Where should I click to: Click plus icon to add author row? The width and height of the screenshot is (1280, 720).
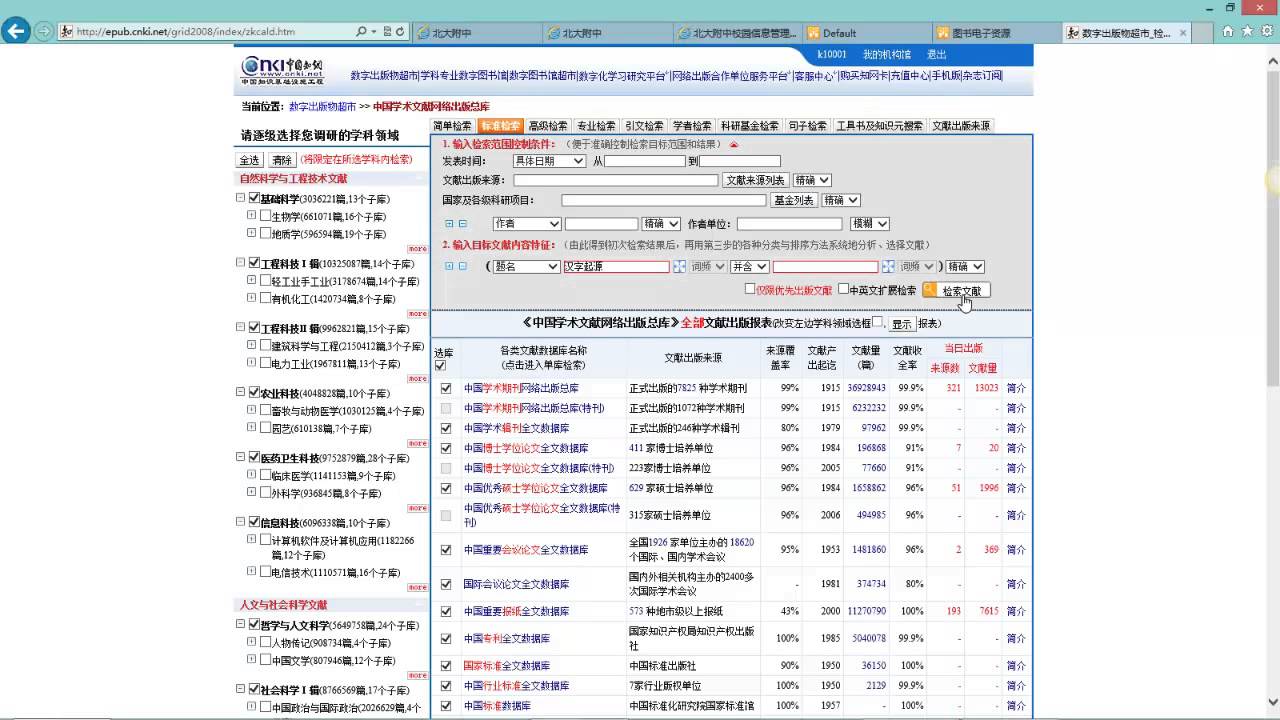click(x=449, y=224)
